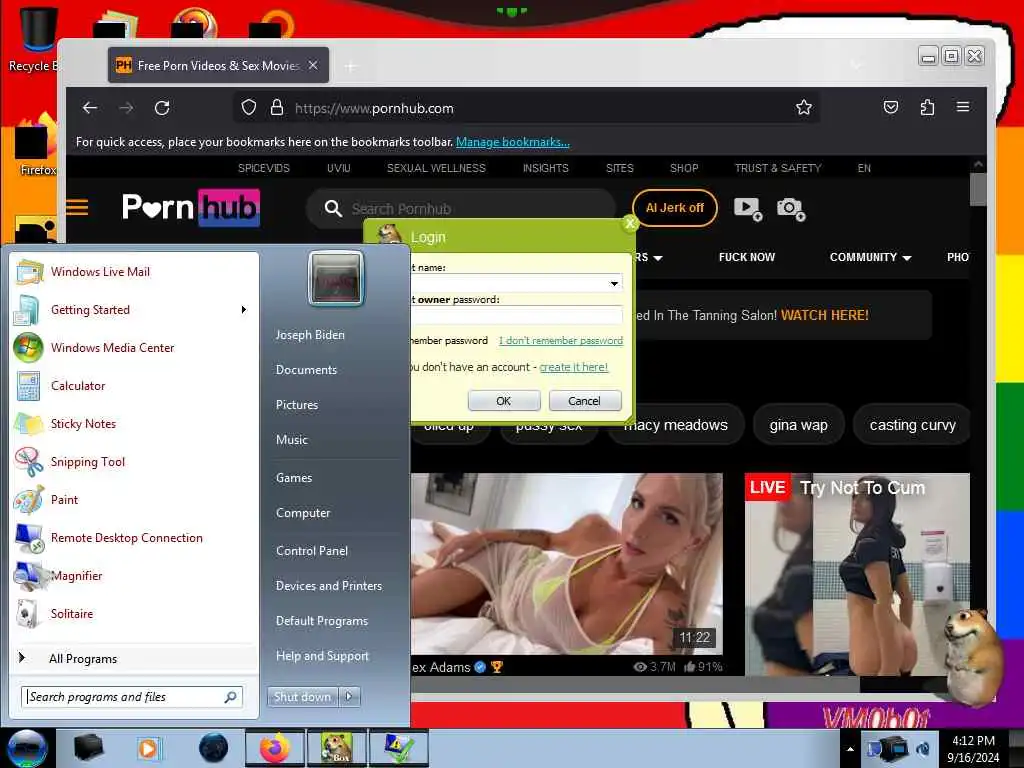1024x768 pixels.
Task: Click the search magnifier icon on site
Action: pyautogui.click(x=333, y=208)
